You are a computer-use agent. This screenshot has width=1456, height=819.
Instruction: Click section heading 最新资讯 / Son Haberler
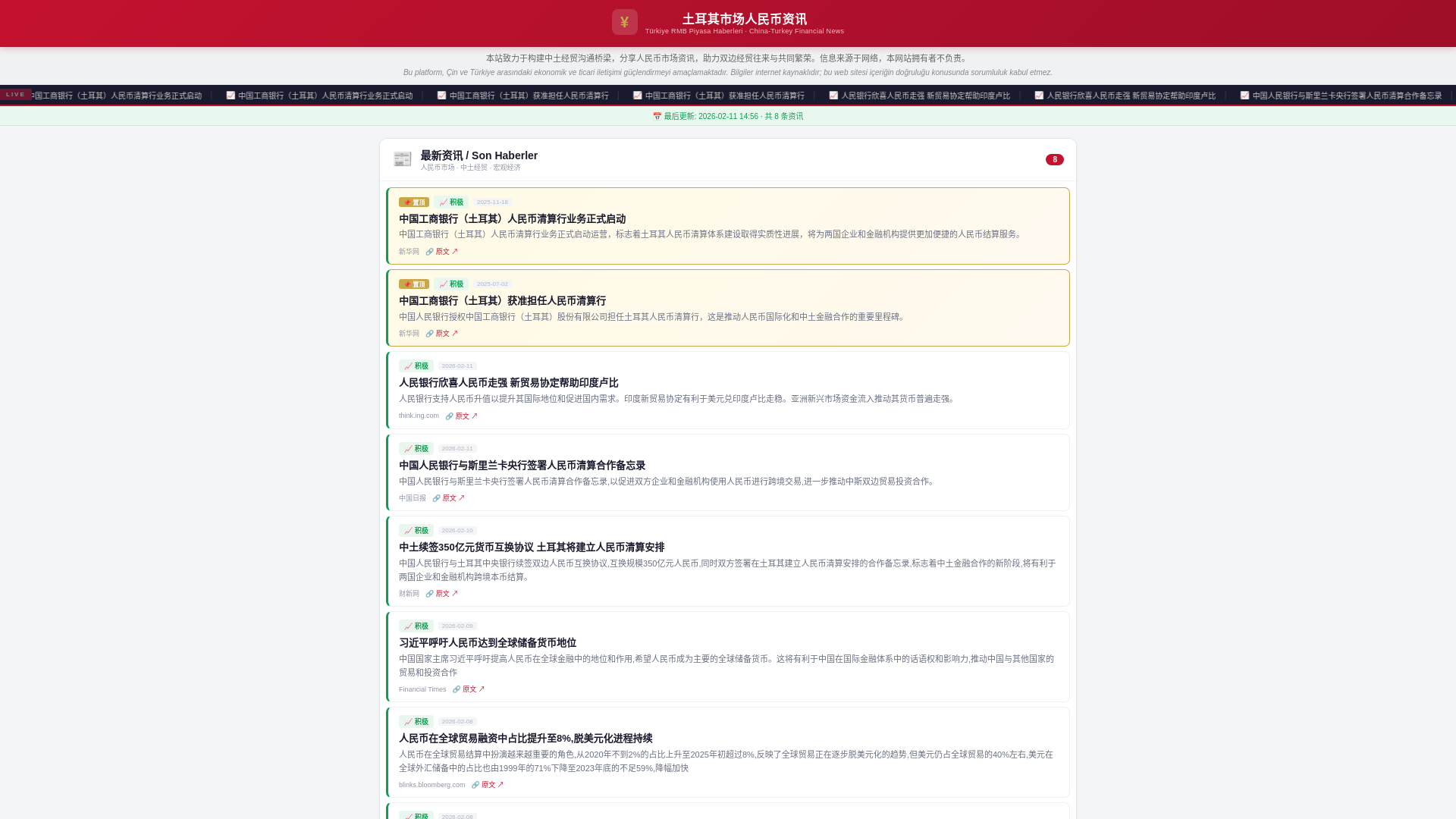click(x=479, y=155)
